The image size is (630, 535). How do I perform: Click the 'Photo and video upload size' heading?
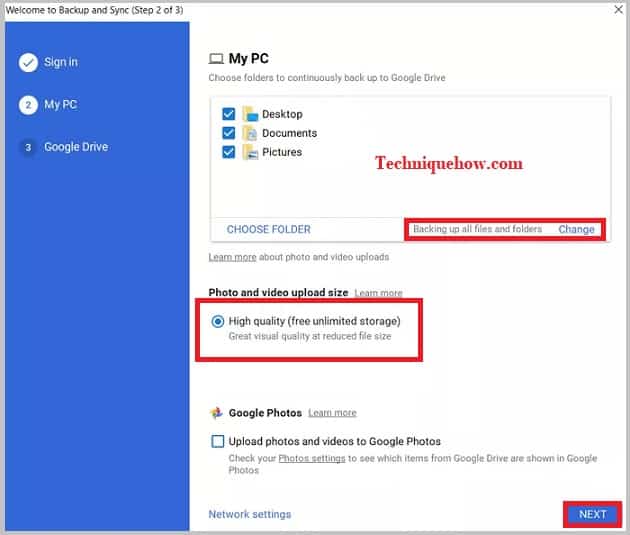(x=278, y=292)
